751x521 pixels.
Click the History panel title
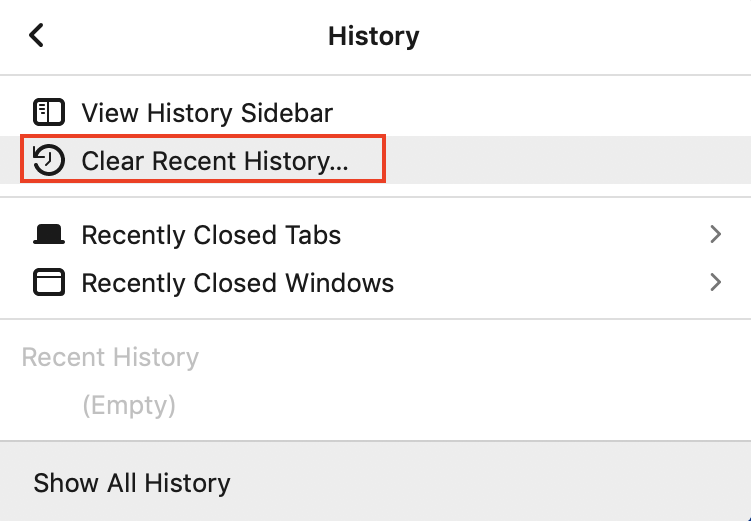[374, 36]
